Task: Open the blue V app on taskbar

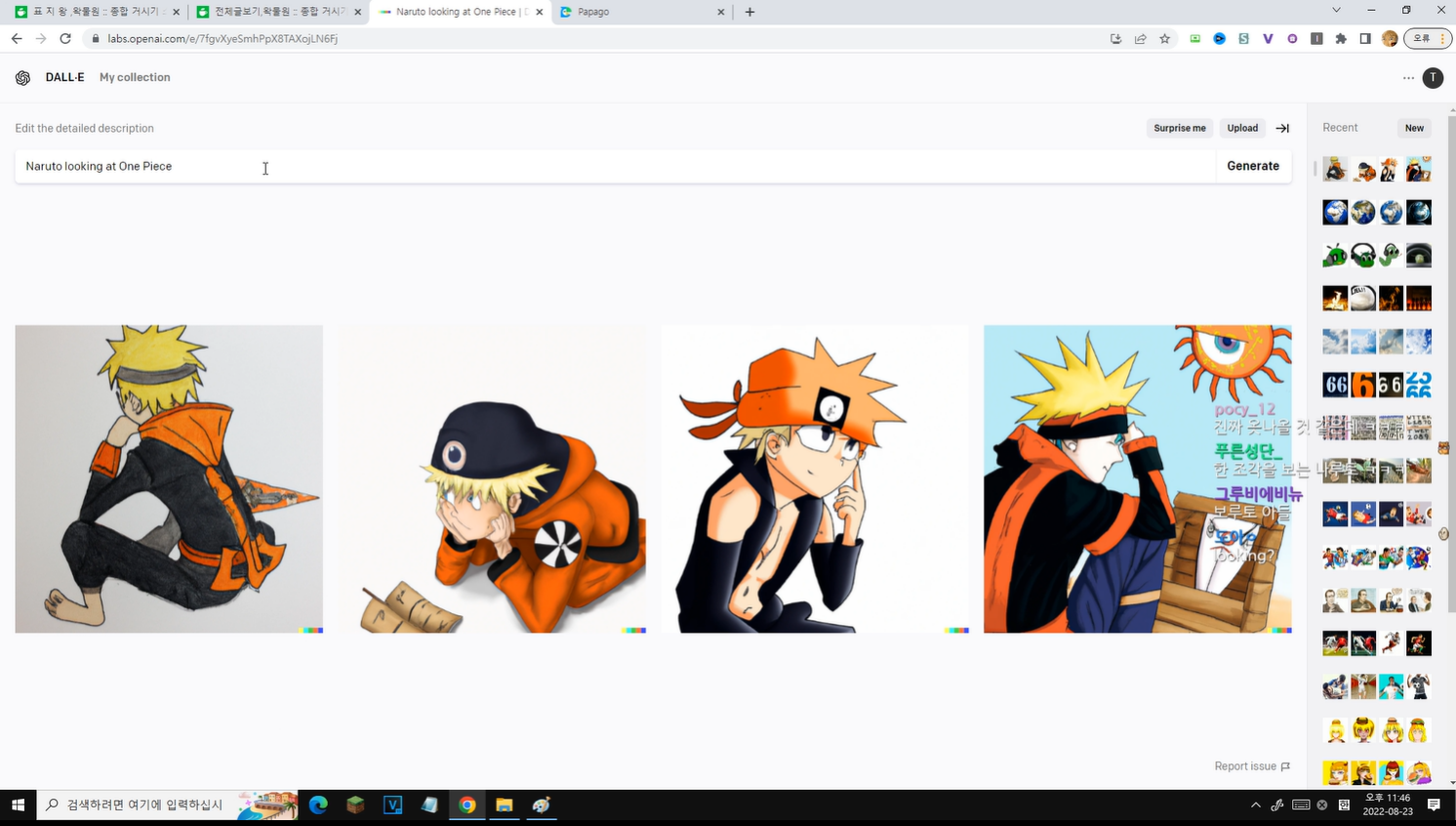Action: point(392,805)
